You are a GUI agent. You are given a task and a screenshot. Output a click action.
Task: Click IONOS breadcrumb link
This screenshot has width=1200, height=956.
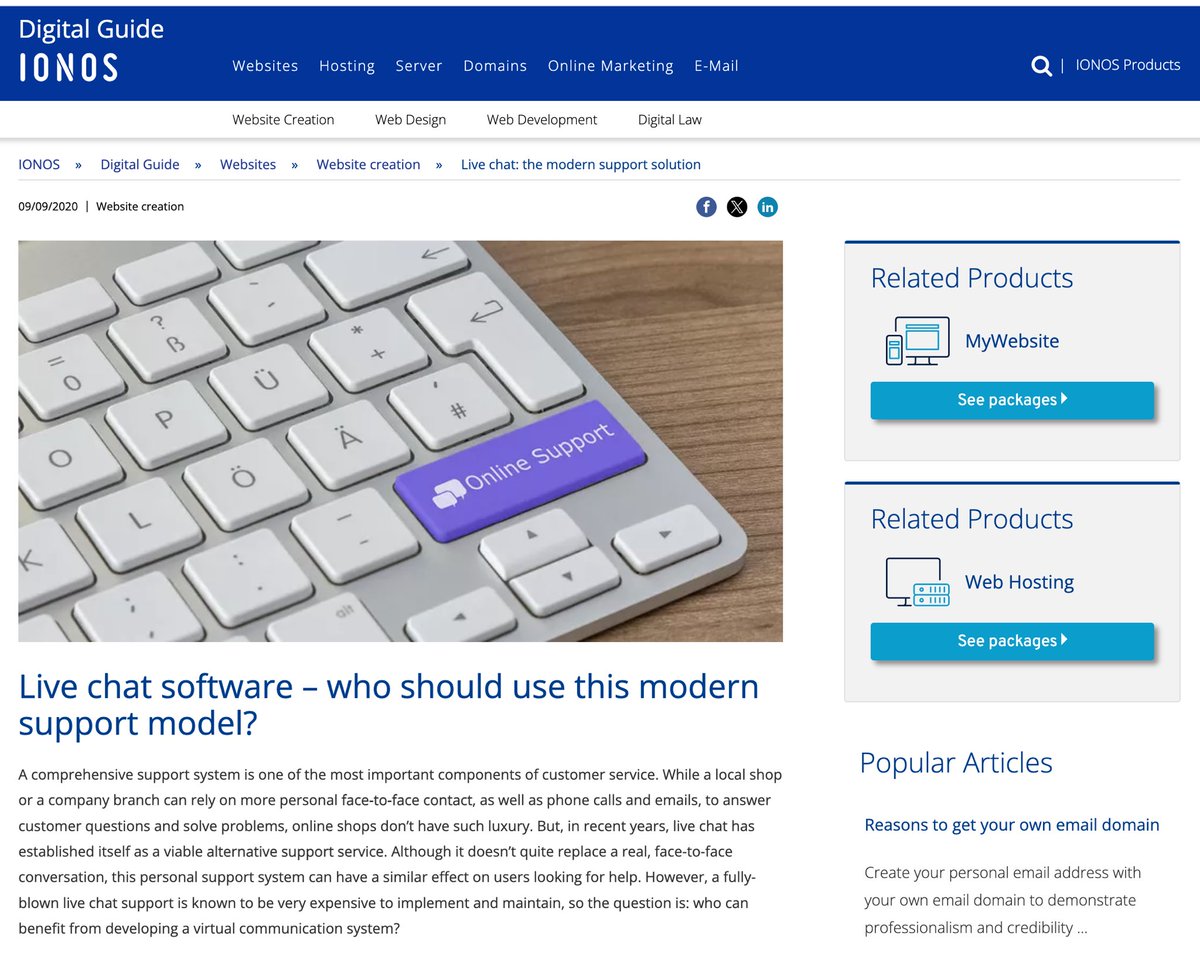39,165
